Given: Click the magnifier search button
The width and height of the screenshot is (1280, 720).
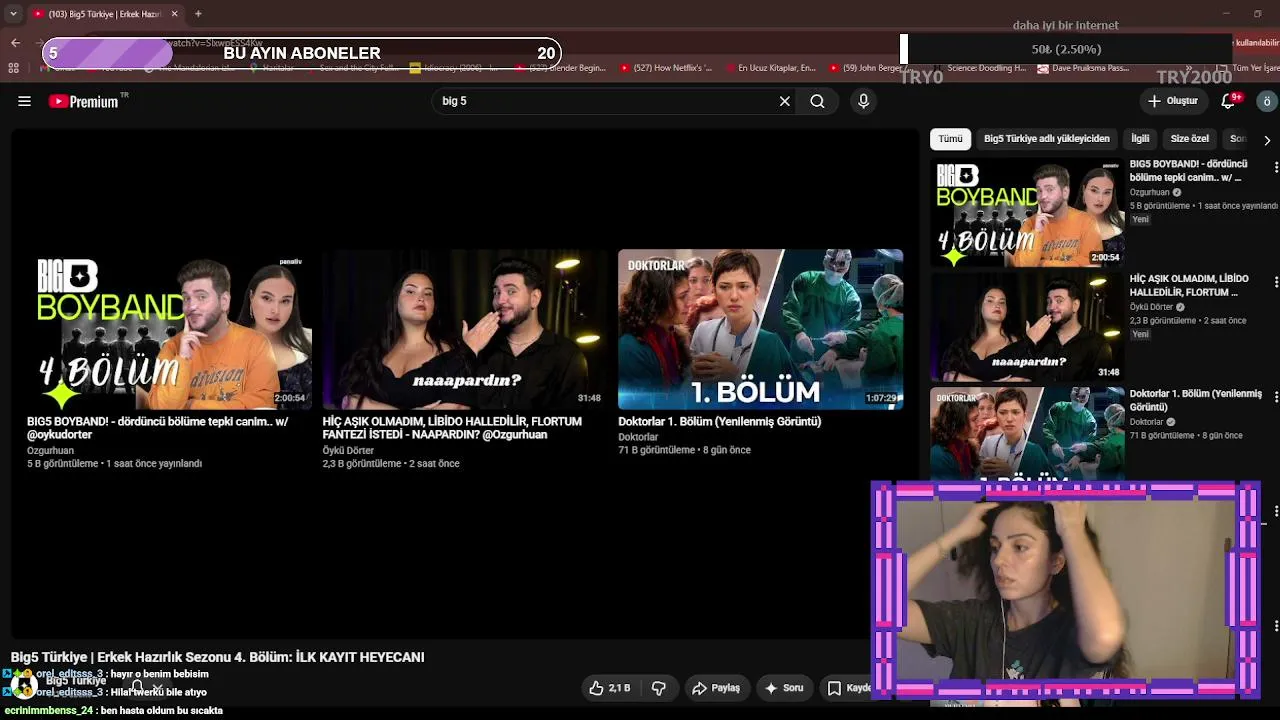Looking at the screenshot, I should point(817,101).
